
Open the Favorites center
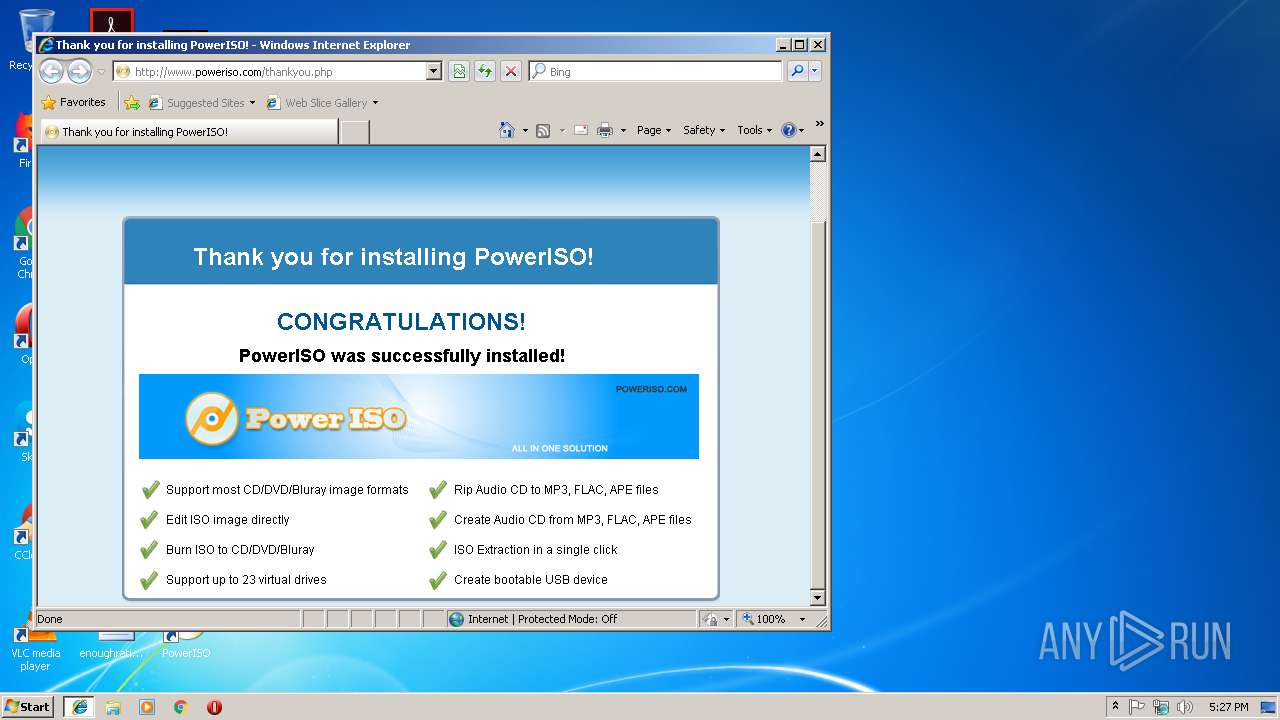pyautogui.click(x=73, y=102)
